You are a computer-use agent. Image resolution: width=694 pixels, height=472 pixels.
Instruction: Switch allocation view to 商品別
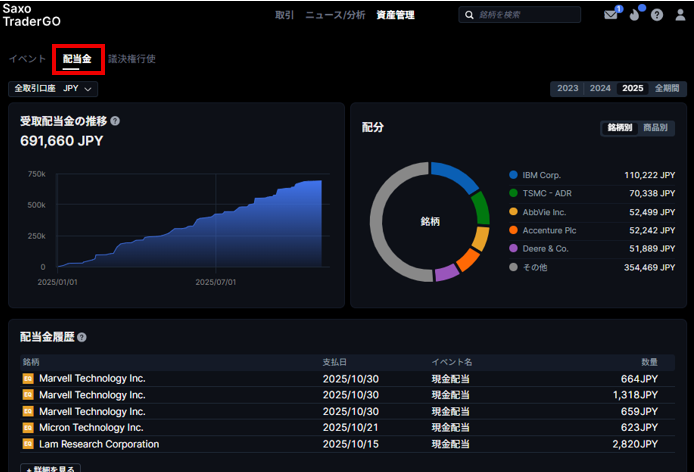656,128
